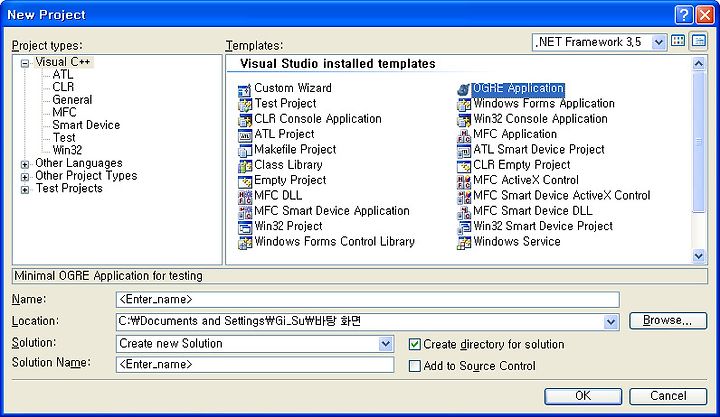Click the project Name input field
This screenshot has height=417, width=720.
(368, 299)
